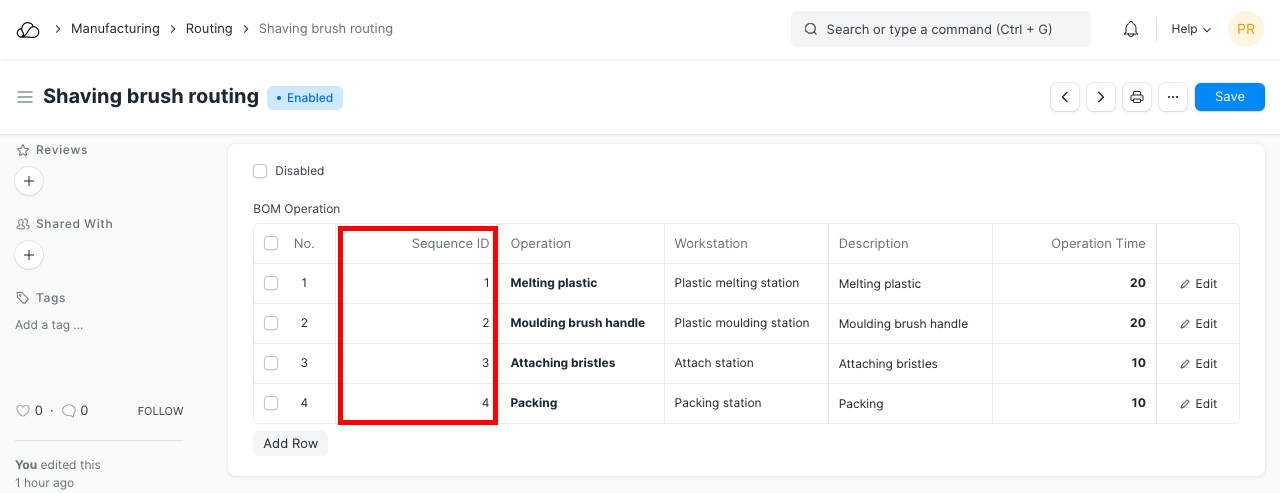Select the Packing row checkbox
The width and height of the screenshot is (1280, 493).
click(271, 403)
